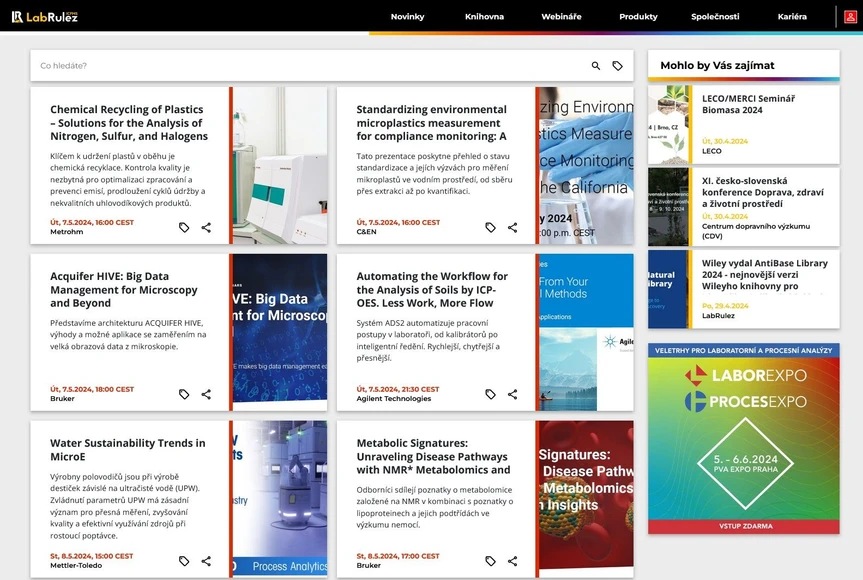Viewport: 863px width, 580px height.
Task: Click 'Út, 7.5.2024, 21:30 CEST' date
Action: pyautogui.click(x=398, y=389)
